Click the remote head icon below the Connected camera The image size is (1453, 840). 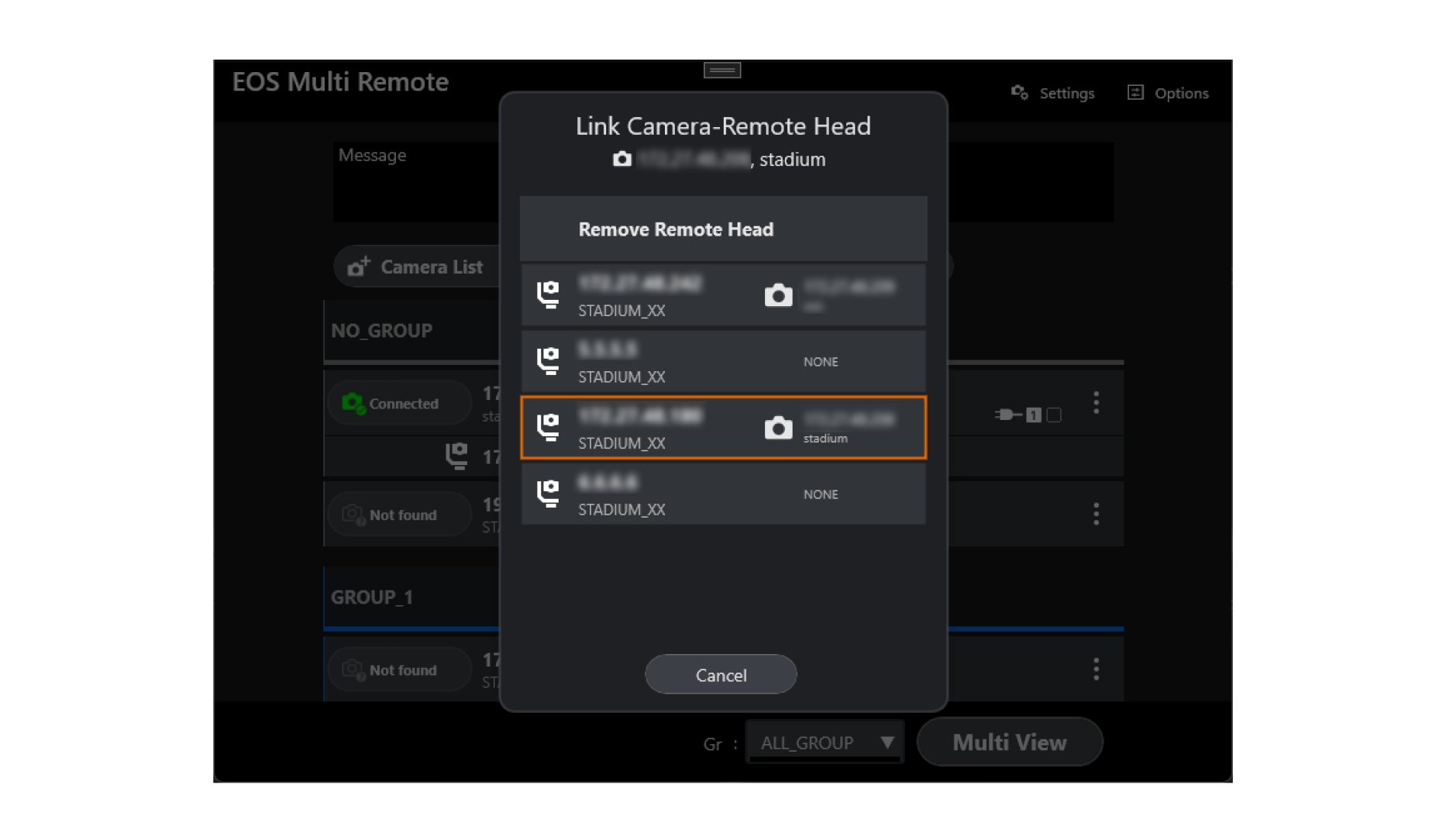tap(457, 456)
